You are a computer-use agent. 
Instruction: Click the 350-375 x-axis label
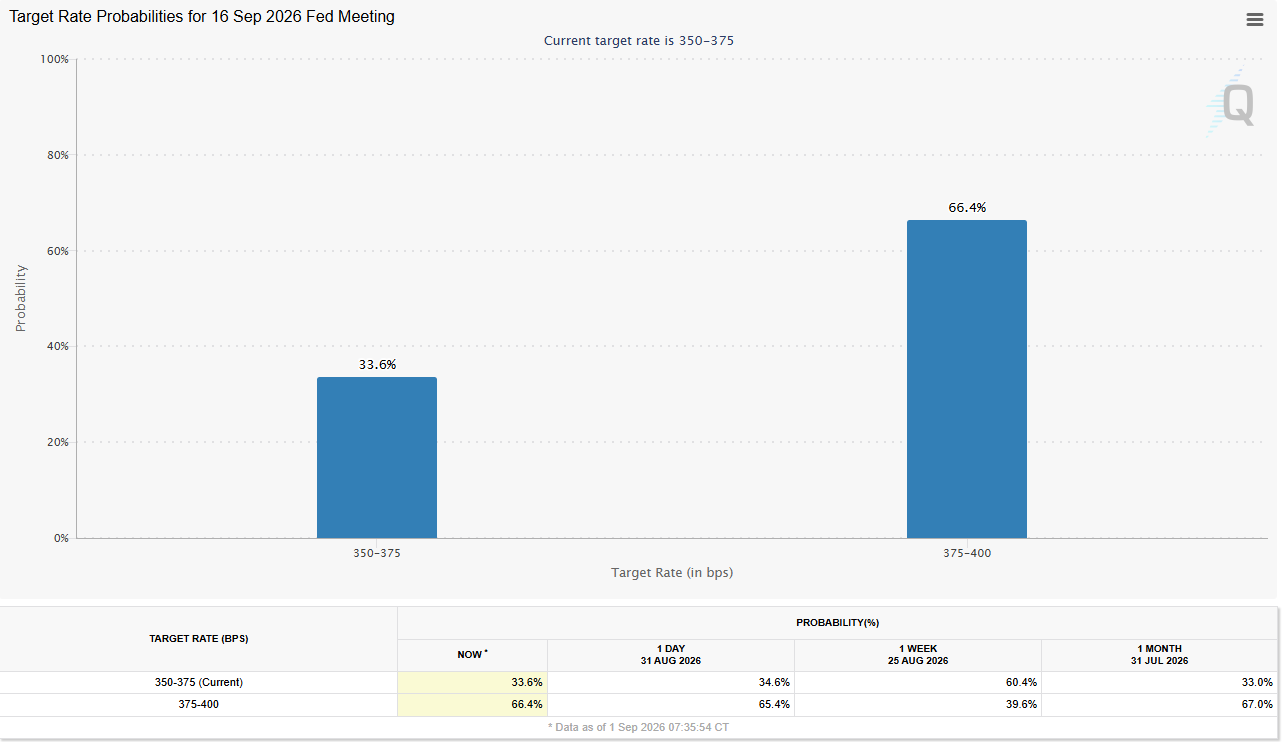(x=377, y=552)
